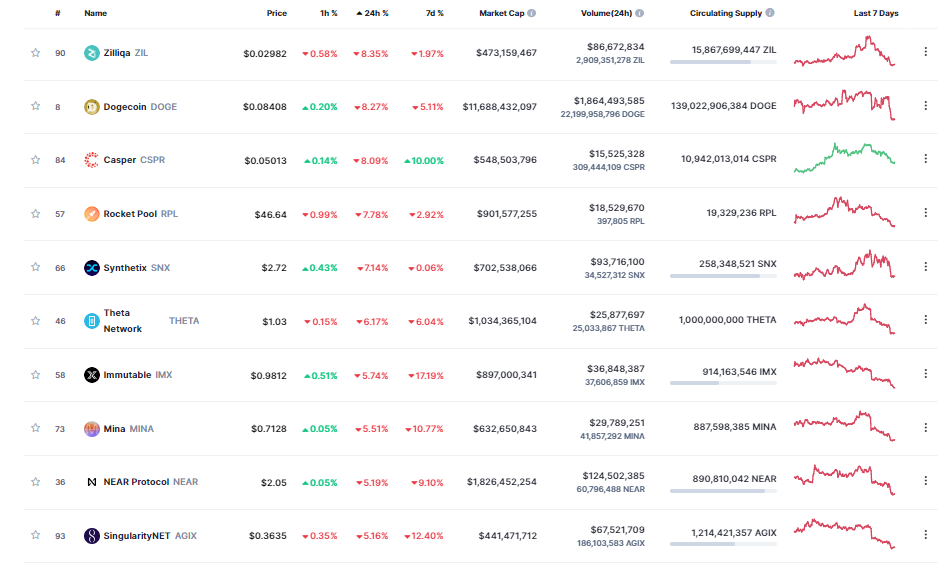Sort by Circulating Supply header text
This screenshot has width=948, height=569.
coord(726,13)
